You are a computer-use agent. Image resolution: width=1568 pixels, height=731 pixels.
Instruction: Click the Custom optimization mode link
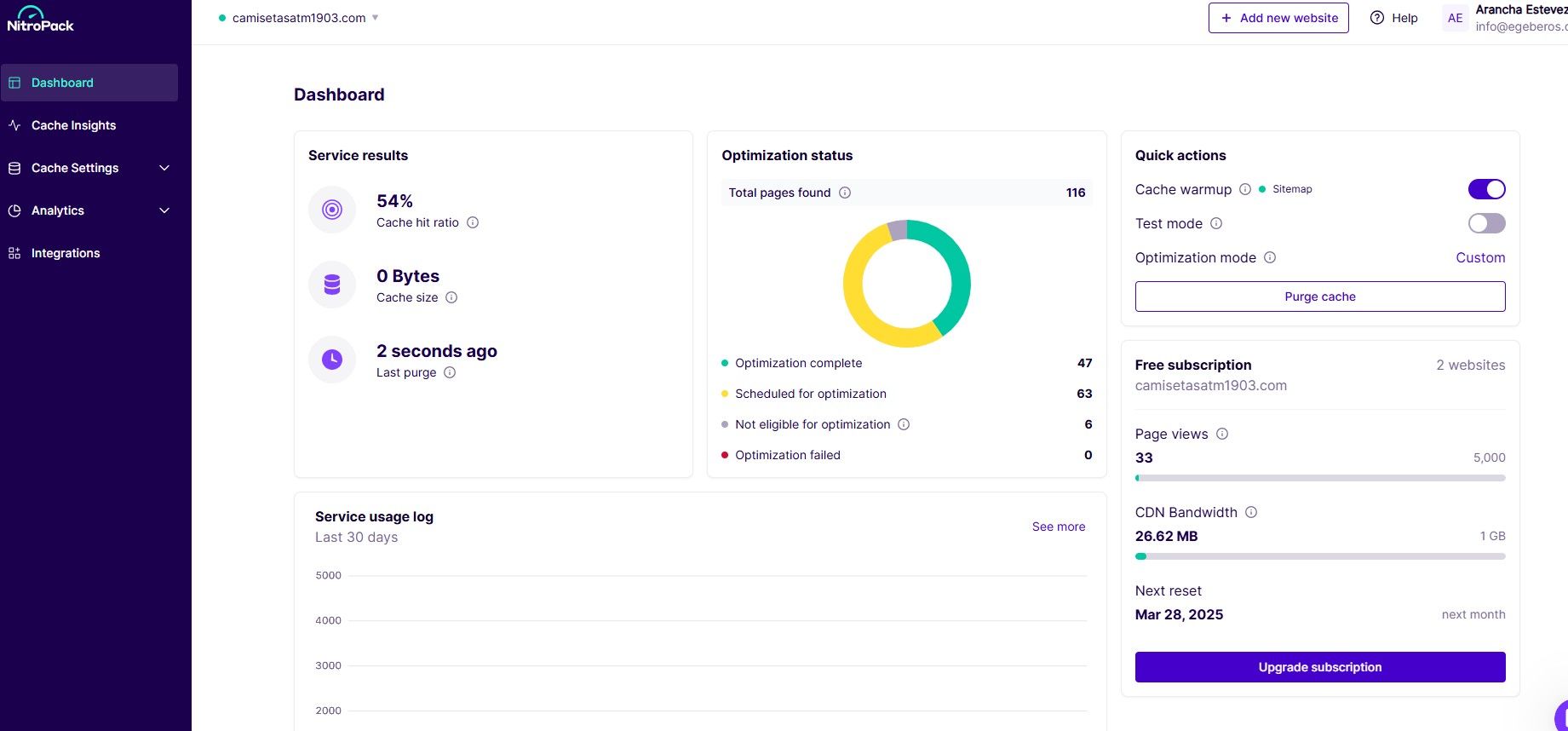(1480, 257)
